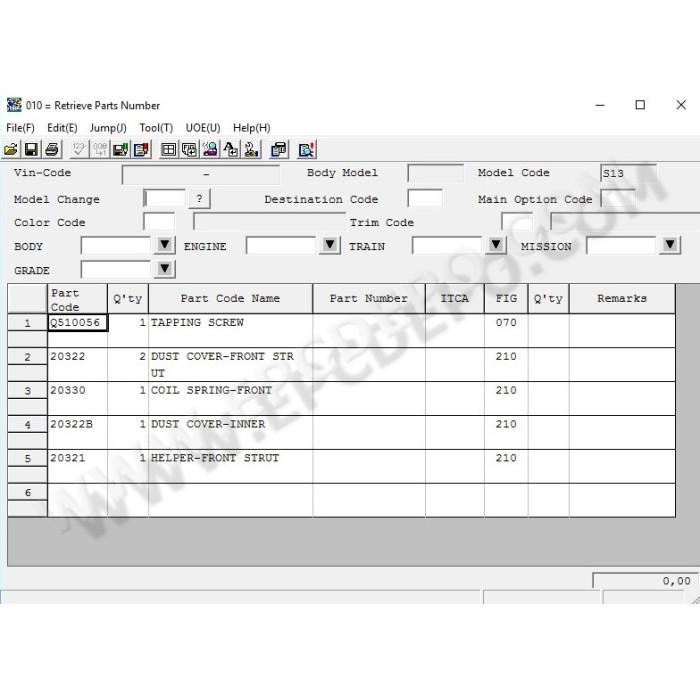The width and height of the screenshot is (700, 700).
Task: Click the Destination Code input field
Action: coord(425,198)
